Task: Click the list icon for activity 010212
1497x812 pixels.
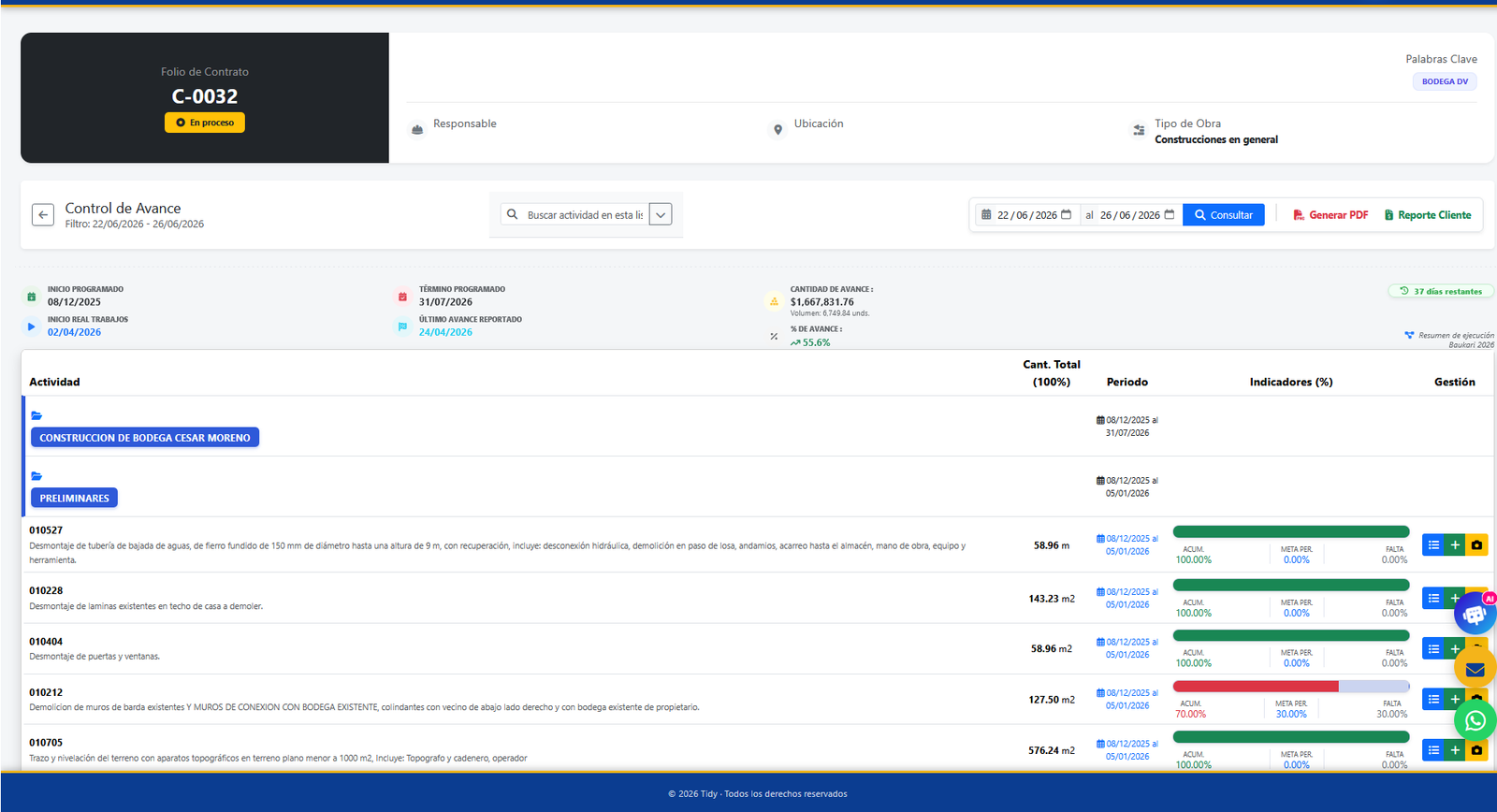Action: tap(1433, 699)
